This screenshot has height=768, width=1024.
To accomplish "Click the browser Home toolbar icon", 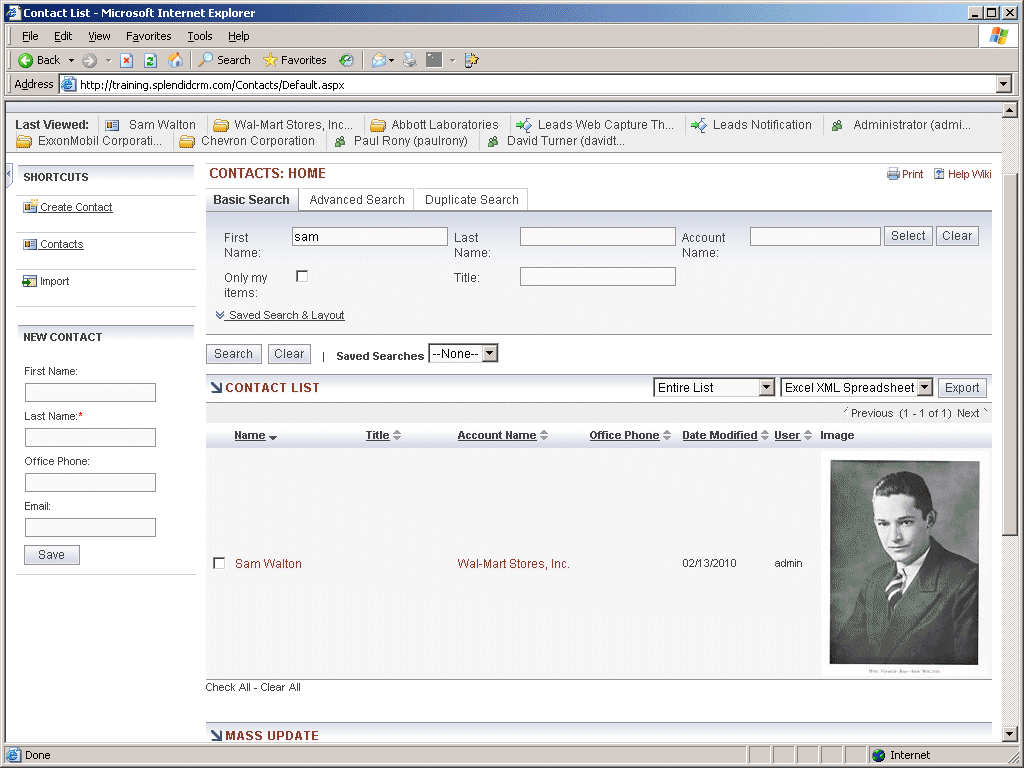I will coord(175,60).
